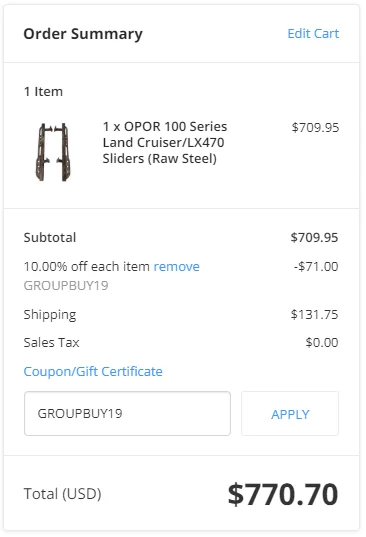Focus the GROUPBUY19 coupon code field
Screen dimensions: 366x537
click(127, 413)
